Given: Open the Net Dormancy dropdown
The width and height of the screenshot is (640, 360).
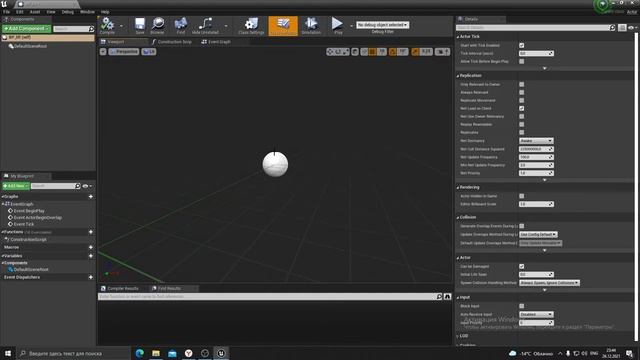Looking at the screenshot, I should (x=536, y=141).
